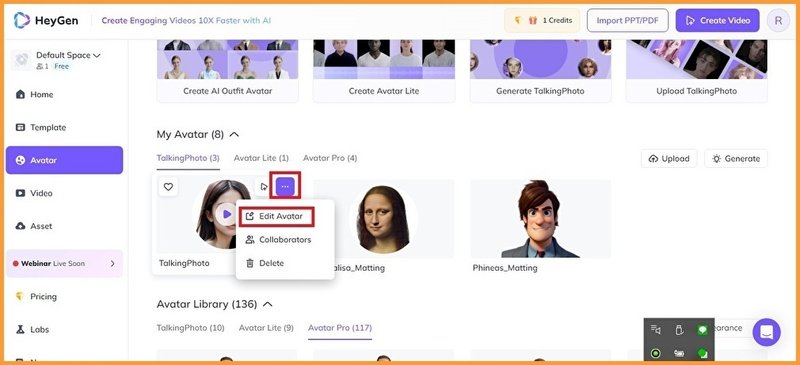800x365 pixels.
Task: Open Upload TalkingPhoto card
Action: coord(696,71)
